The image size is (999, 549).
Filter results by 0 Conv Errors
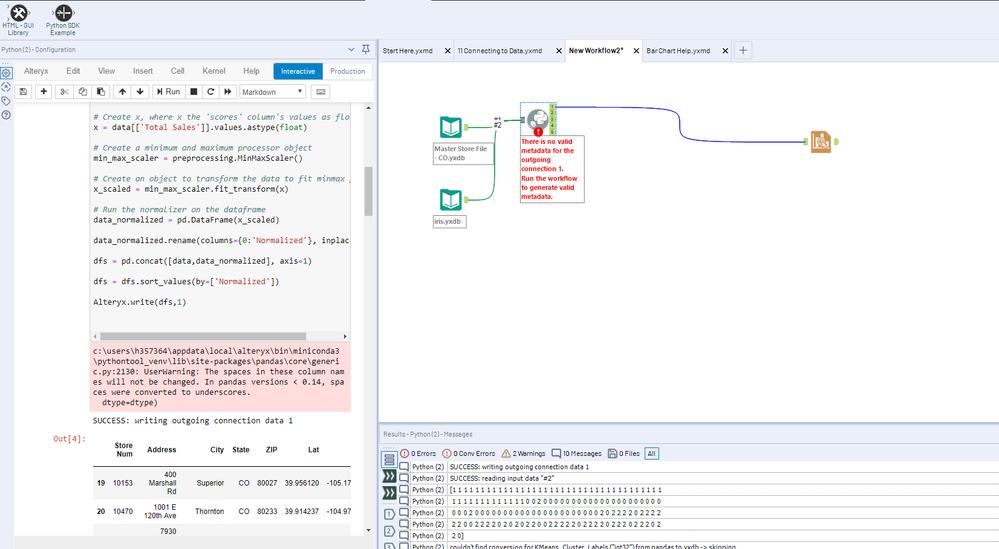coord(469,453)
